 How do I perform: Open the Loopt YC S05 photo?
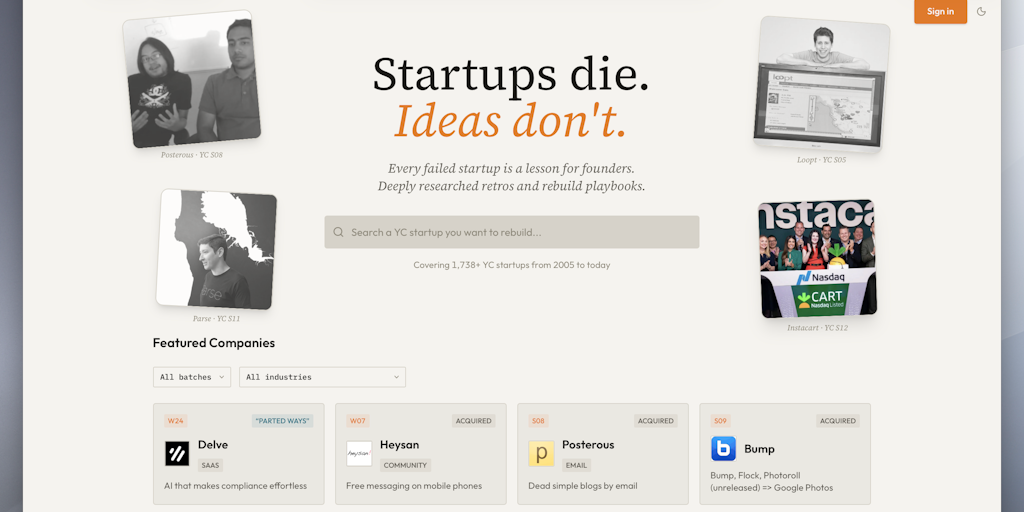[822, 84]
